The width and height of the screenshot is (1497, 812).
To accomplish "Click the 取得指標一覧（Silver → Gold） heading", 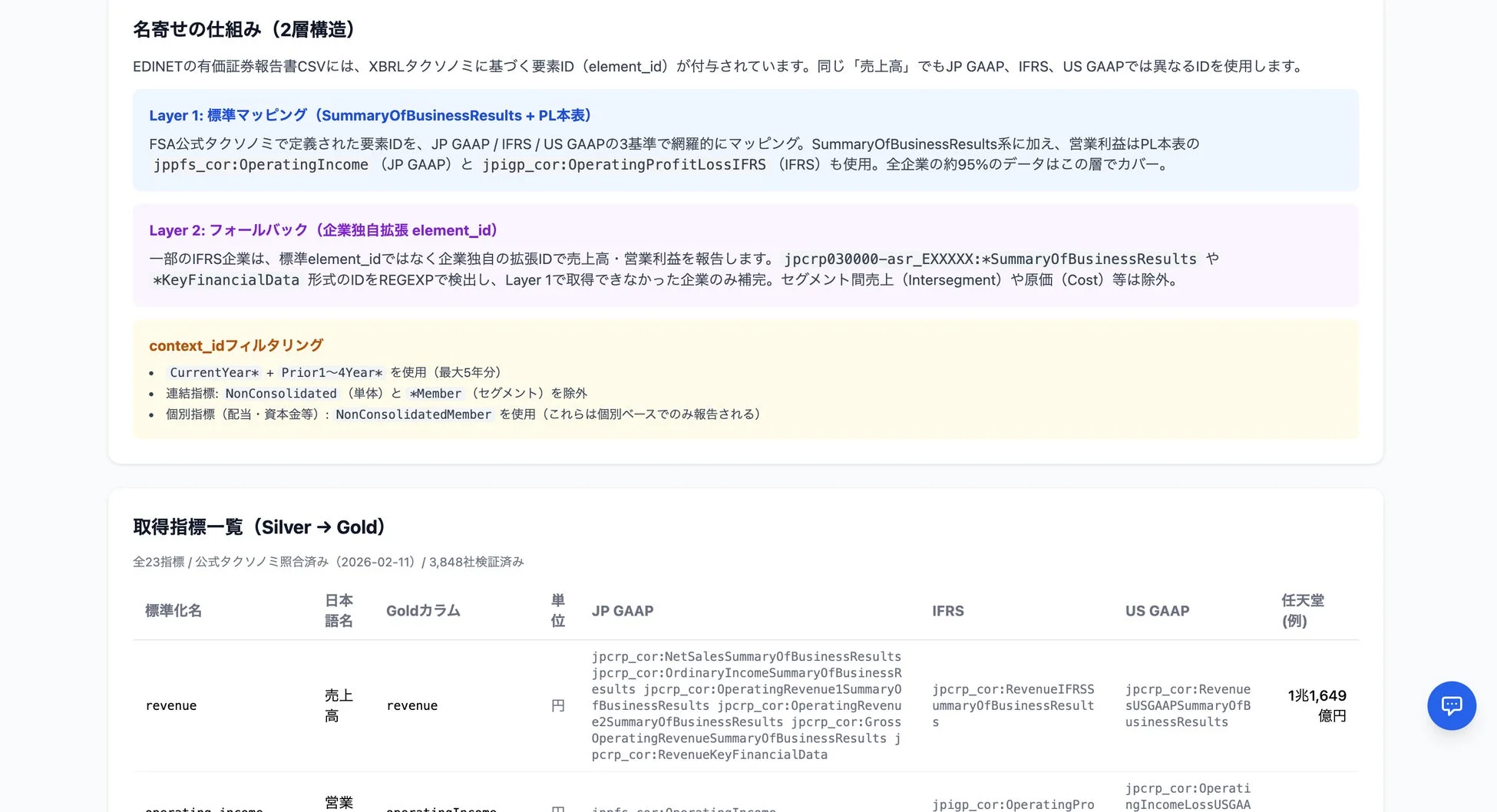I will (259, 527).
